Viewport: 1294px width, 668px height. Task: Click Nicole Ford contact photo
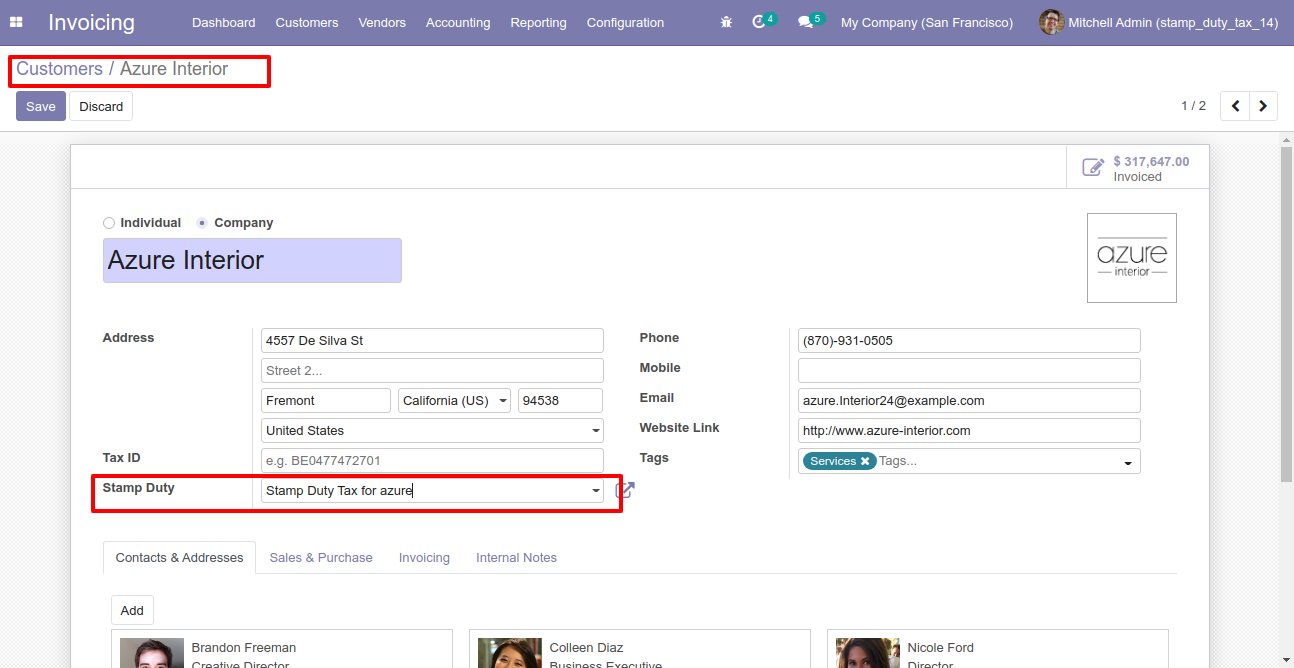(868, 653)
